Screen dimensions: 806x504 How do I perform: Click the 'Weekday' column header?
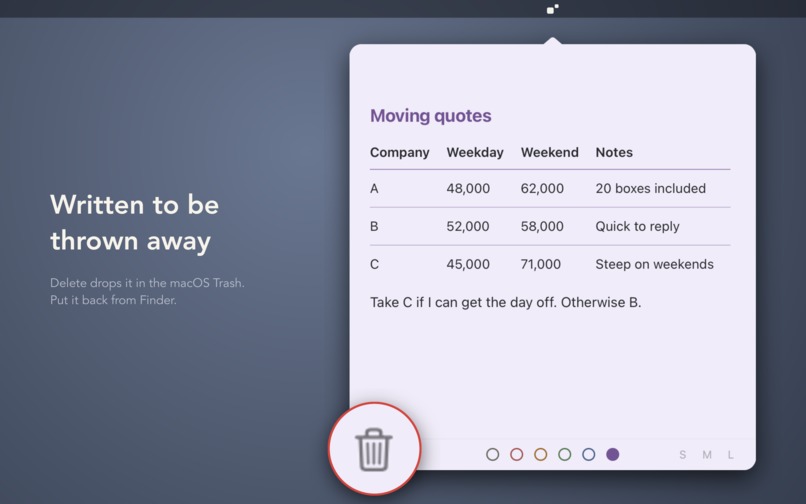point(475,153)
